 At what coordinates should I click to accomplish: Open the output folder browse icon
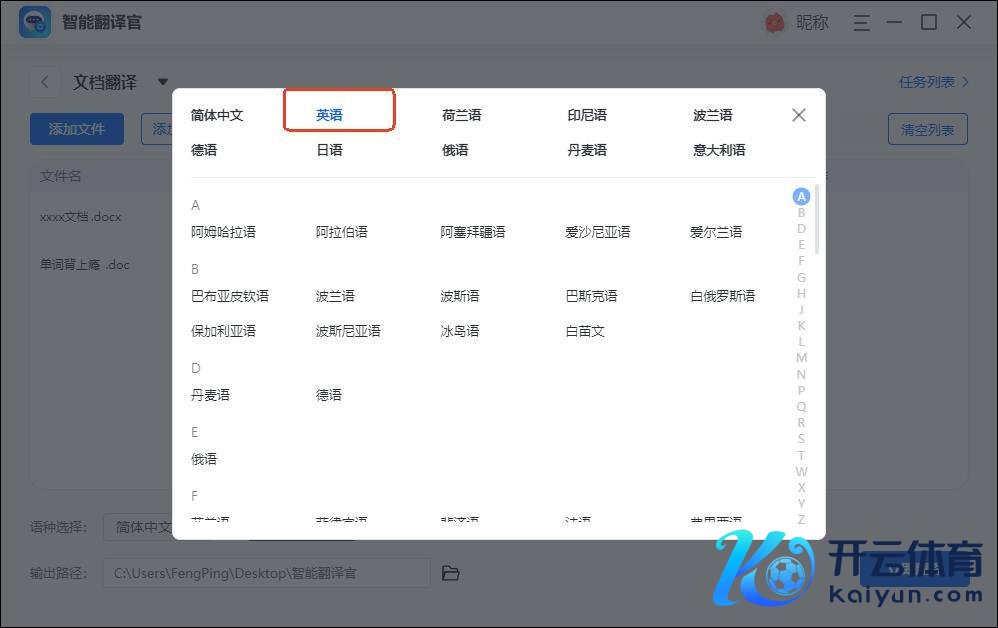pyautogui.click(x=451, y=573)
